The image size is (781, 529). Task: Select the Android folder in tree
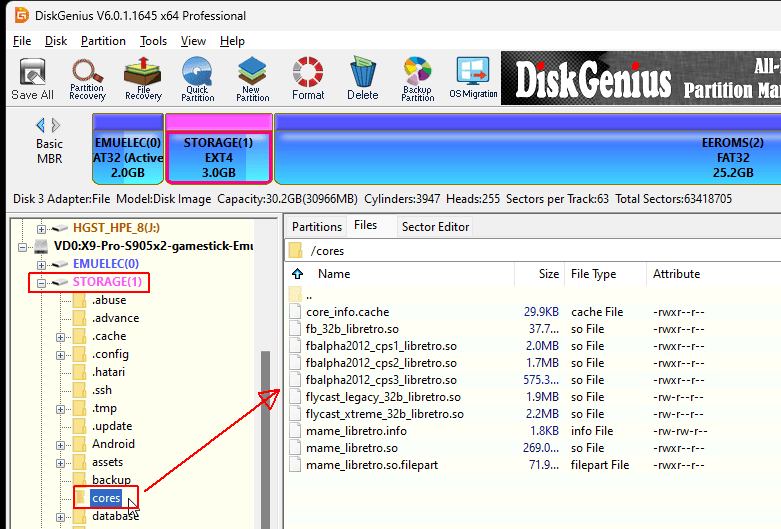[x=113, y=444]
